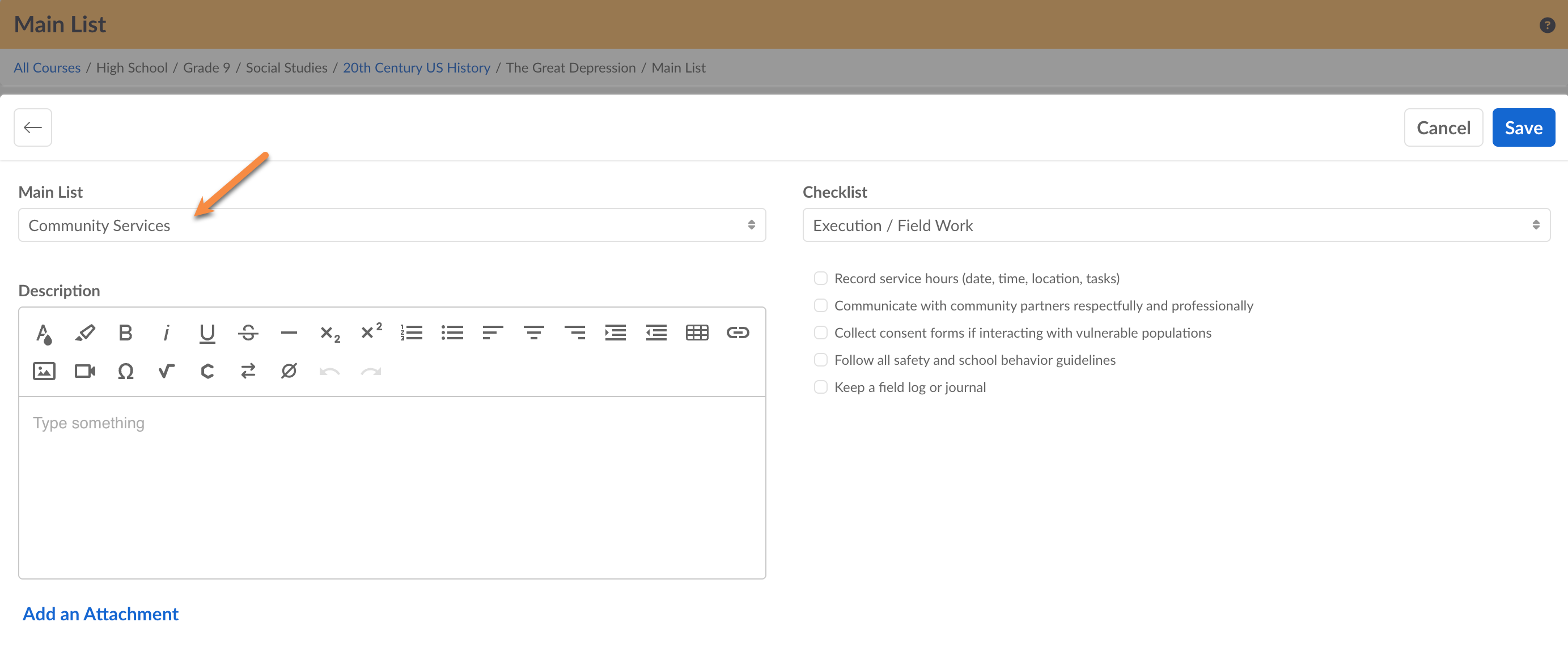Open the math square root tool
1568x656 pixels.
pos(166,371)
